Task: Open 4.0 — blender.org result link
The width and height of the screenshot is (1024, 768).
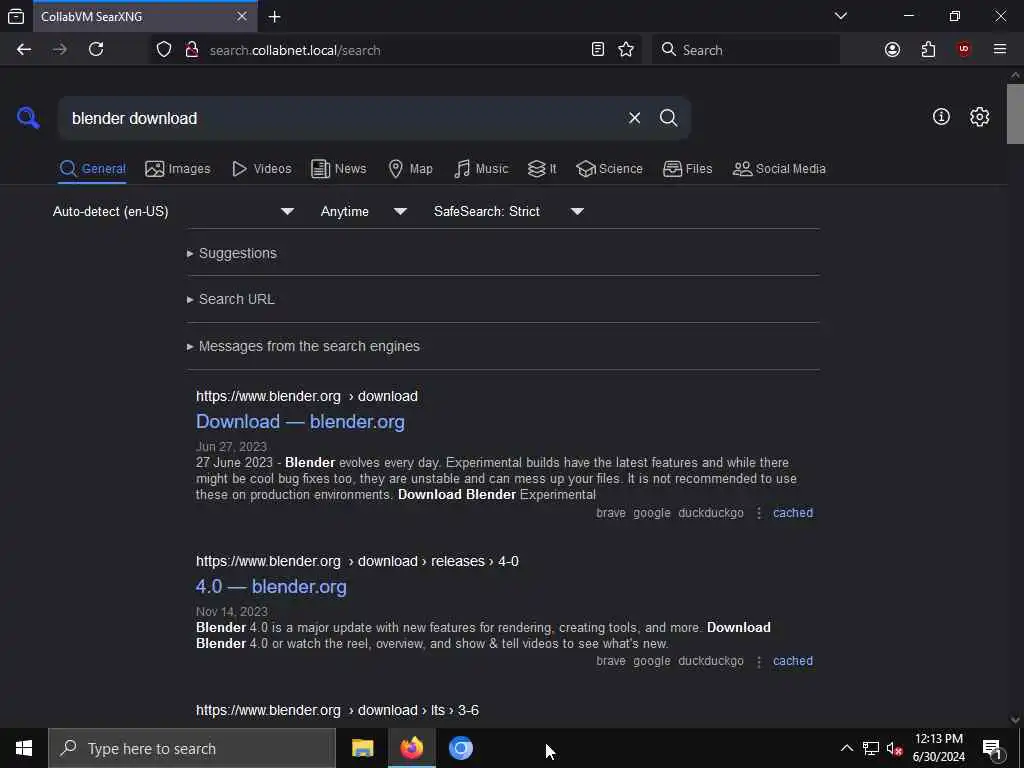Action: point(271,587)
